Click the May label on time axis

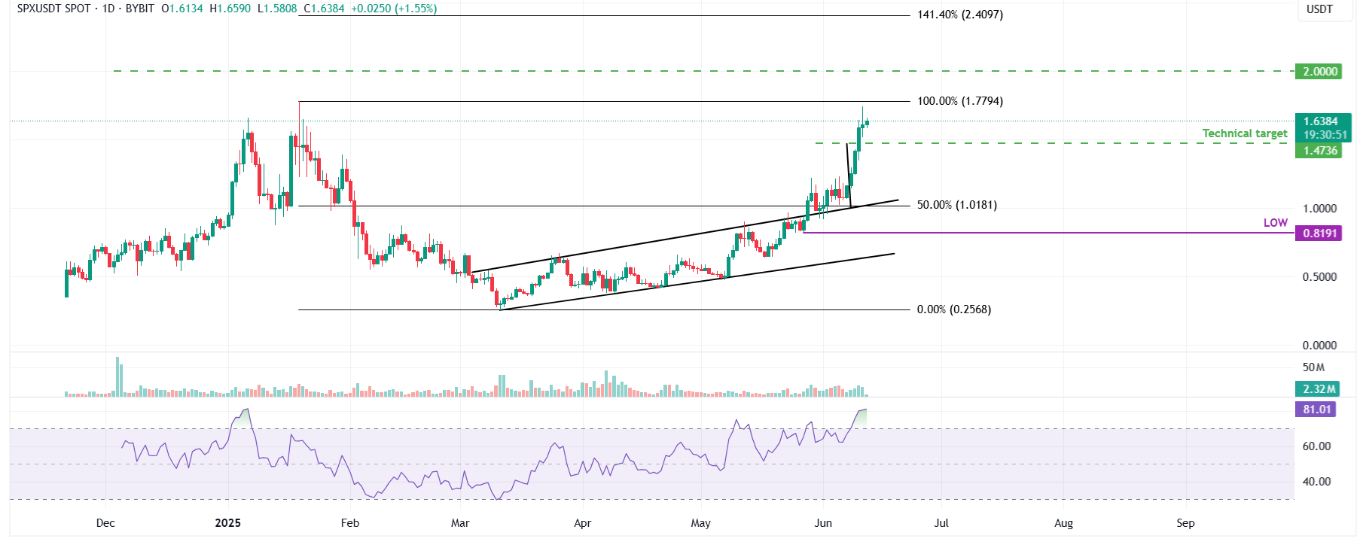click(701, 523)
